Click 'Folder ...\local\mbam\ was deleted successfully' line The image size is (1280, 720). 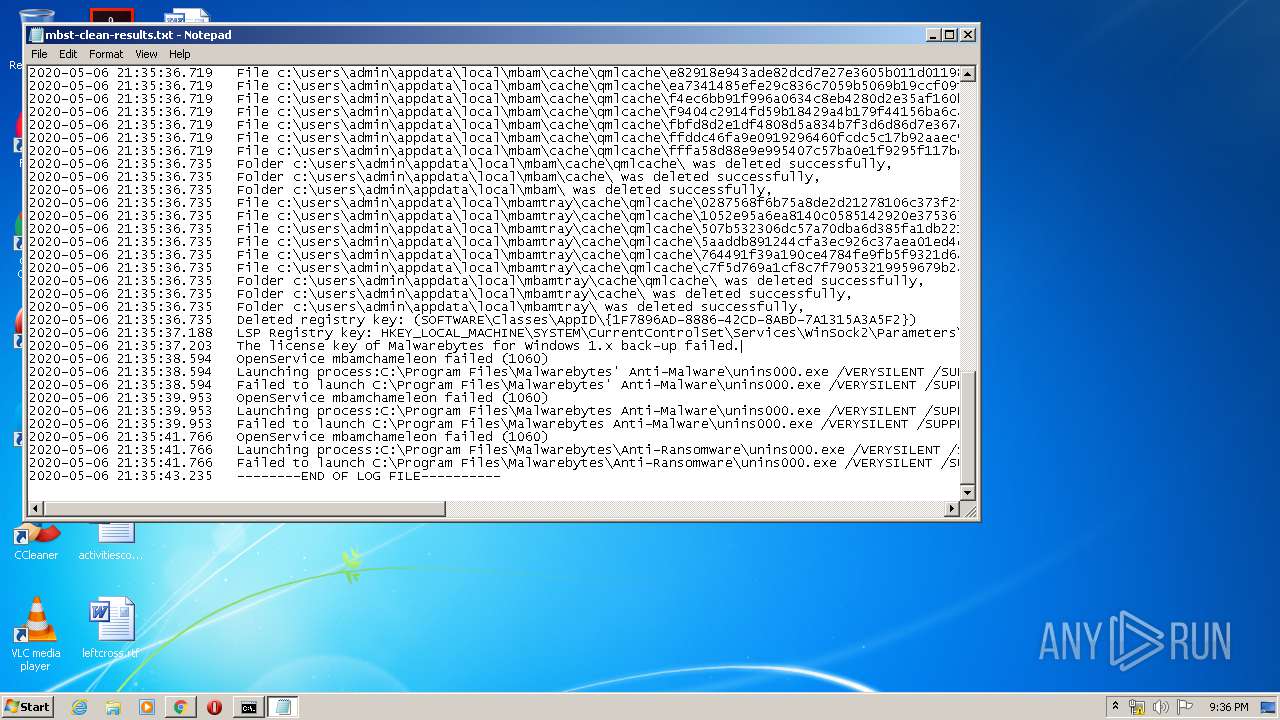[400, 190]
